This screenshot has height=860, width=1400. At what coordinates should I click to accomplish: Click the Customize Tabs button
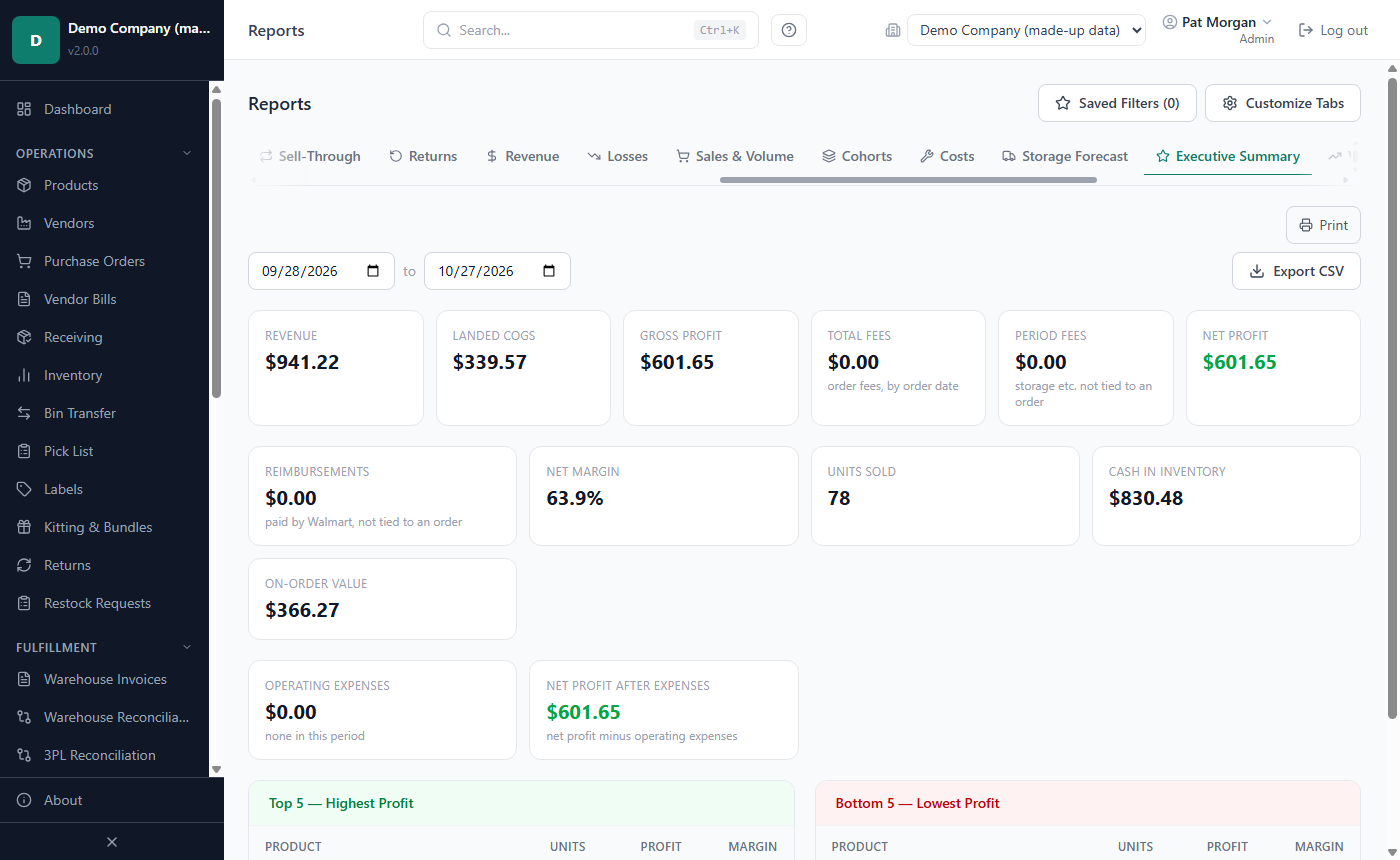point(1283,103)
